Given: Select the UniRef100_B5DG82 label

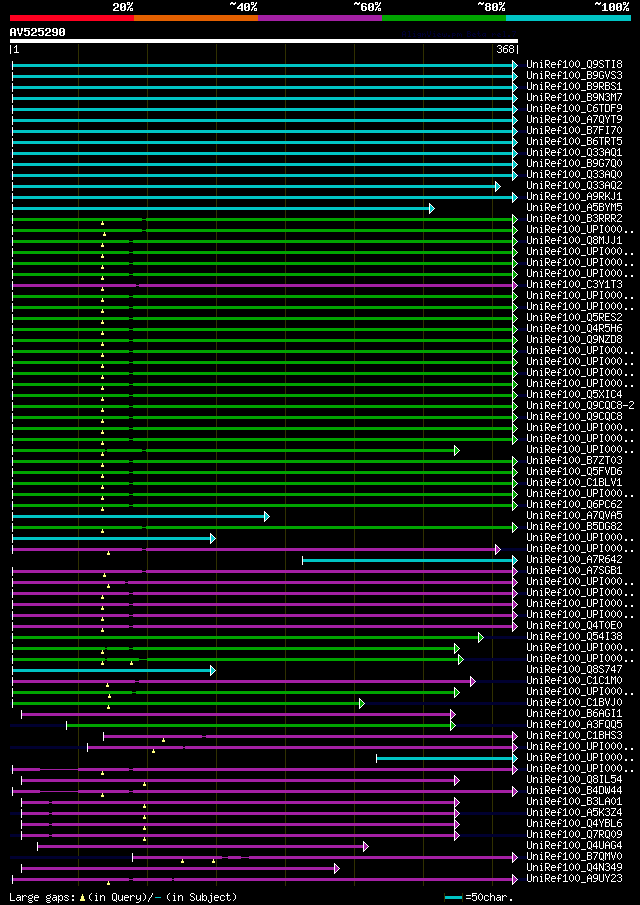Looking at the screenshot, I should point(574,526).
